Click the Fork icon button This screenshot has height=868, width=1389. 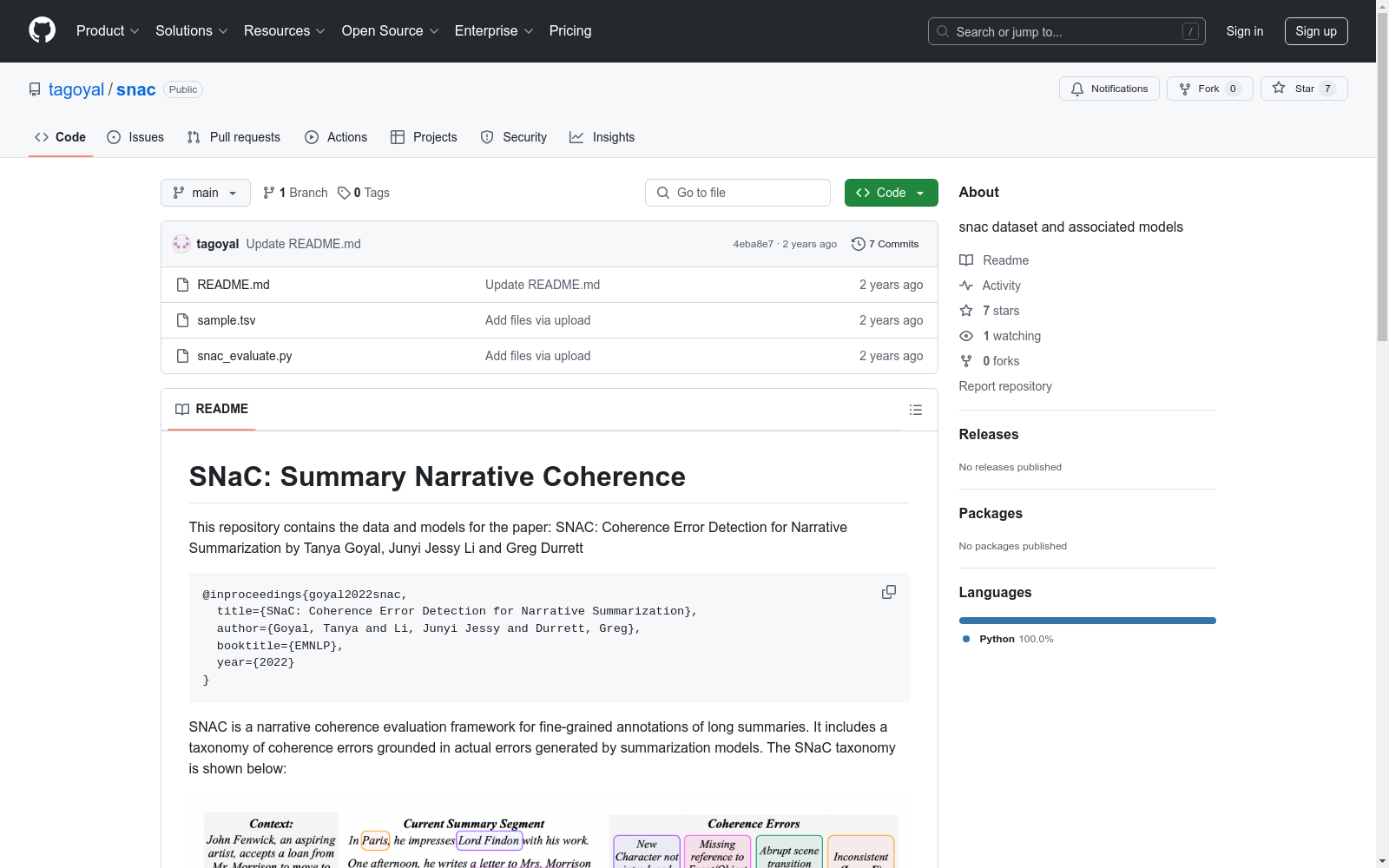click(1185, 89)
